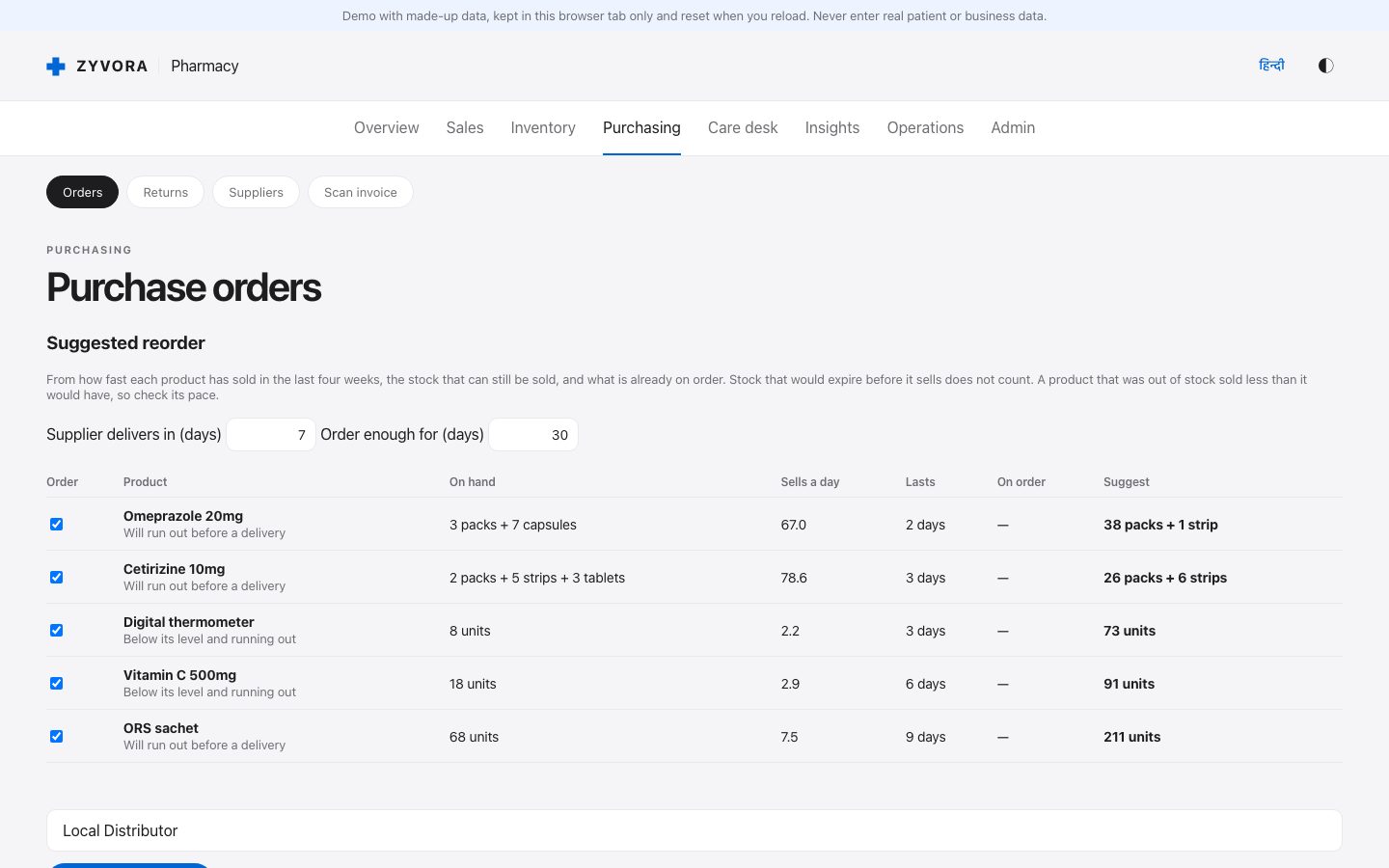Viewport: 1389px width, 868px height.
Task: Click the Supplier delivers in days field
Action: click(271, 434)
